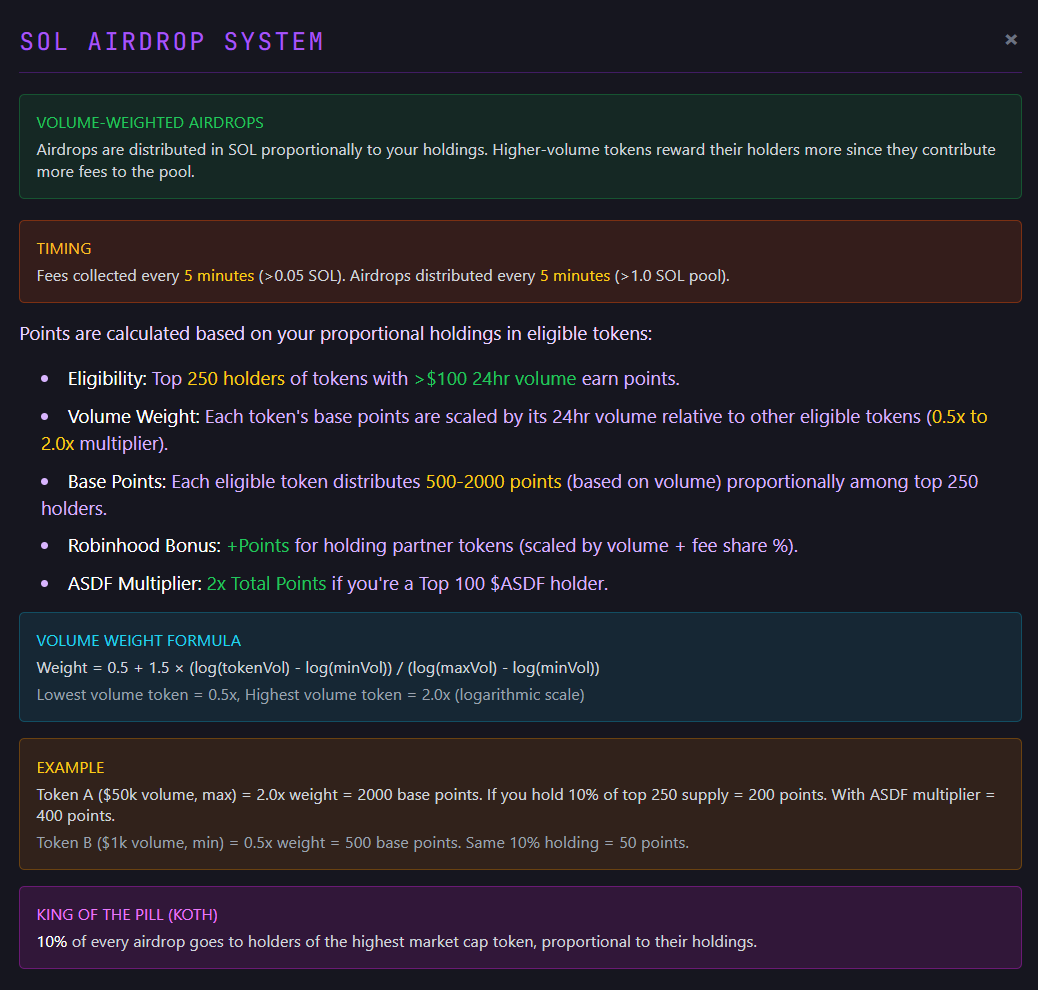The height and width of the screenshot is (990, 1038).
Task: Click the green '+Points' text
Action: coord(258,546)
